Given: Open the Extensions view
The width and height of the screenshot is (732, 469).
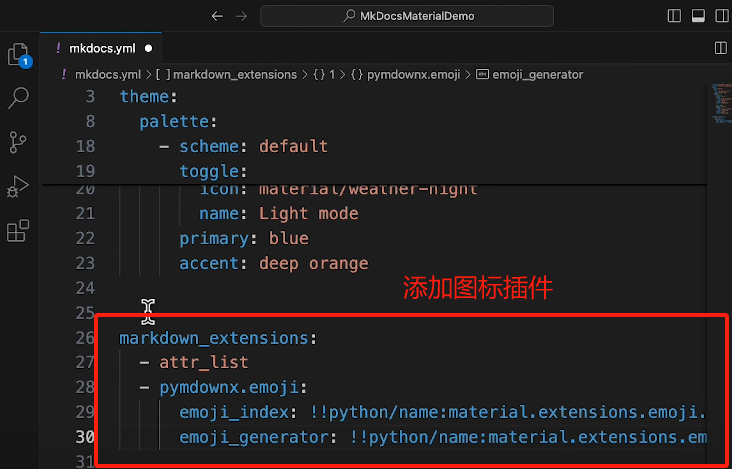Looking at the screenshot, I should coord(18,231).
